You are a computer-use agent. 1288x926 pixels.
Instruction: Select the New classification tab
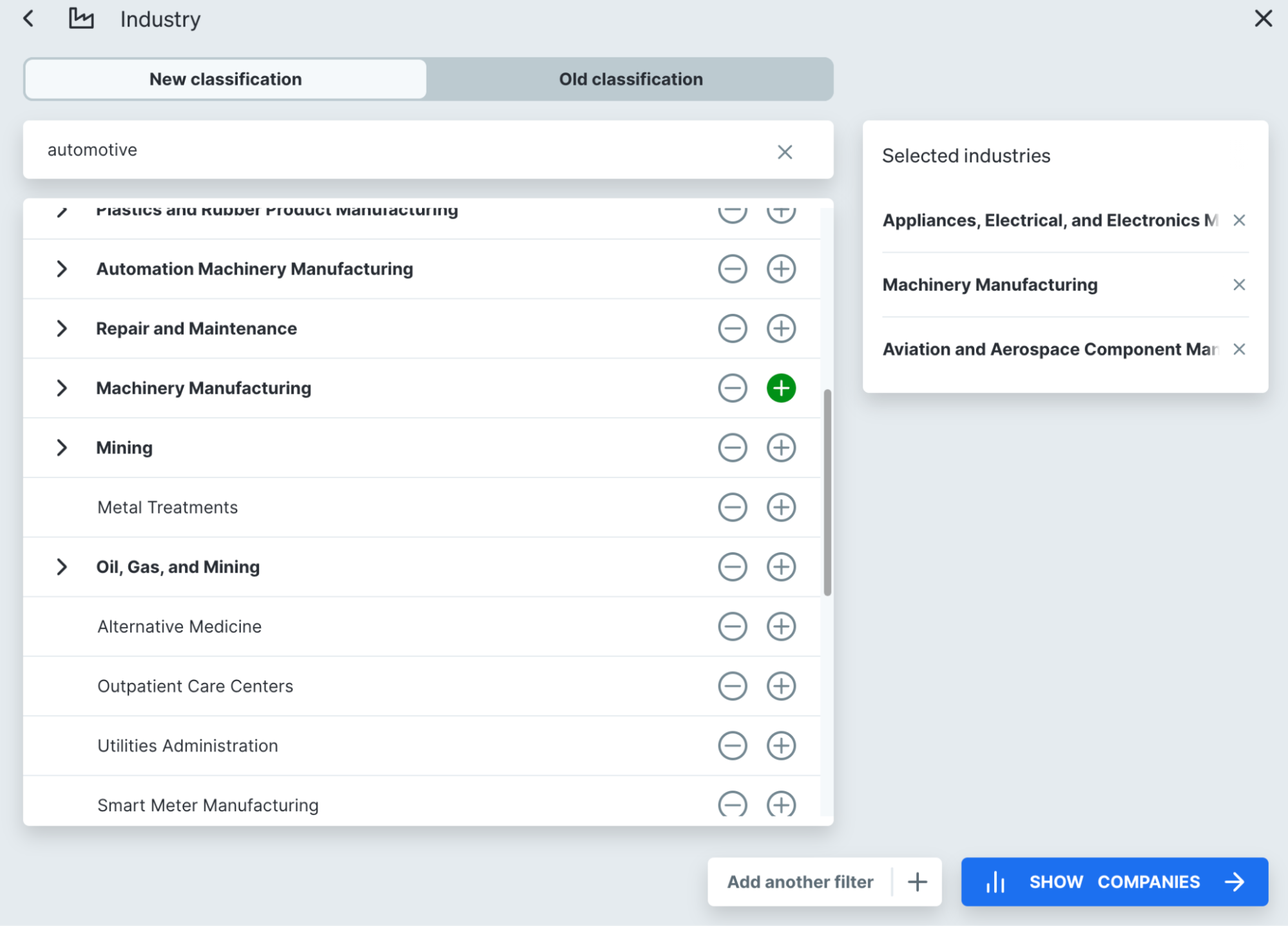click(225, 79)
